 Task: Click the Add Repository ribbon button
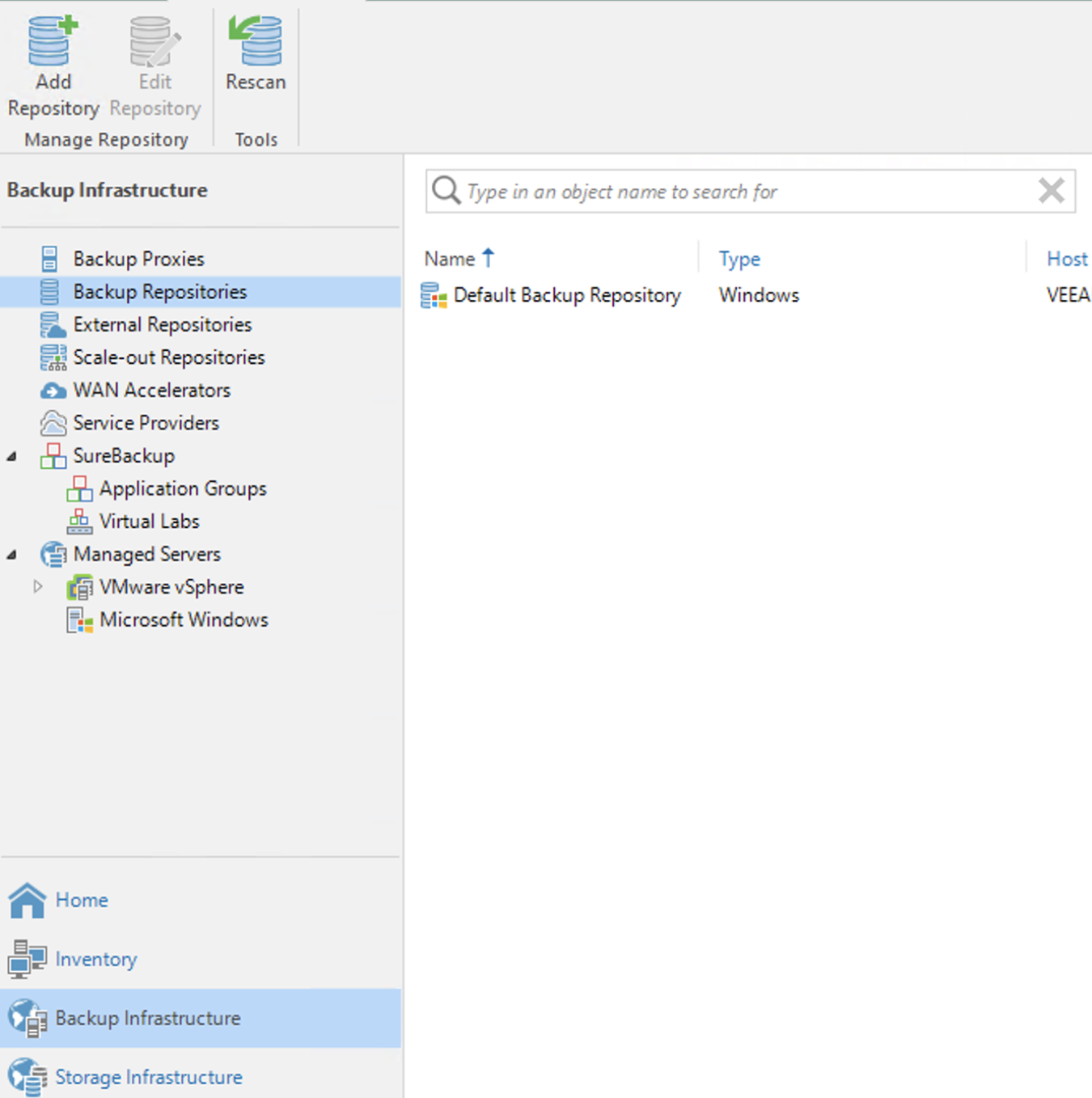(53, 67)
